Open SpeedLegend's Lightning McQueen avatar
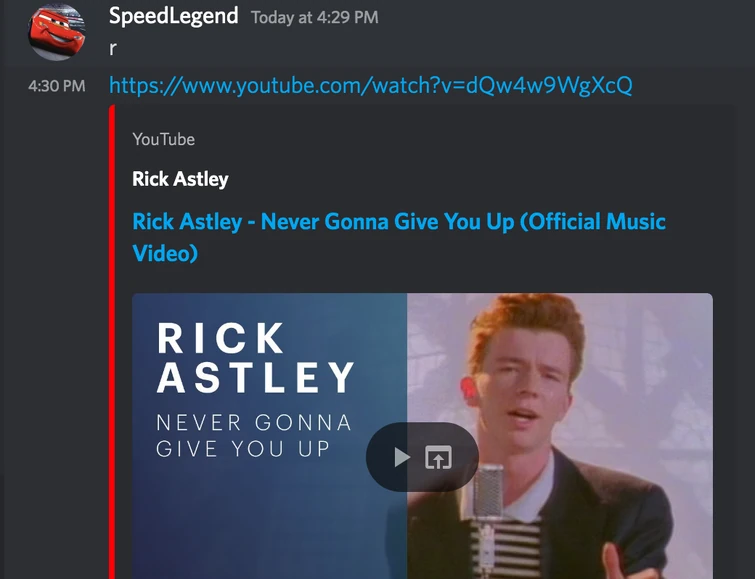Viewport: 755px width, 579px height. [57, 32]
